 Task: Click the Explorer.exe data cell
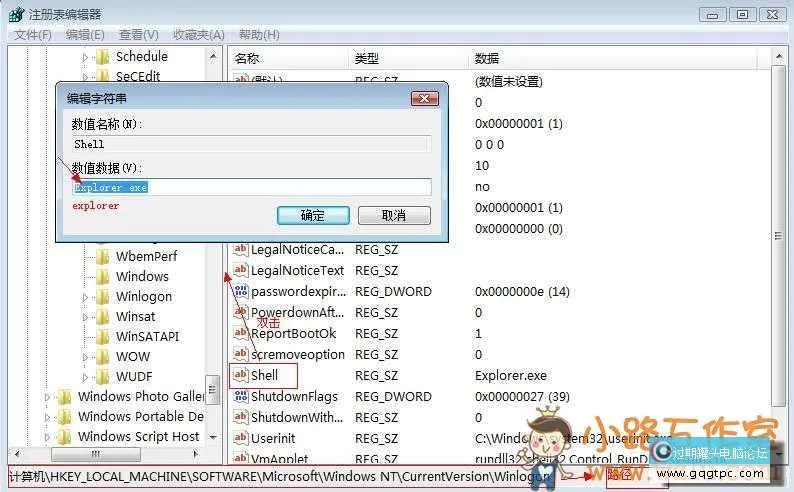coord(510,376)
